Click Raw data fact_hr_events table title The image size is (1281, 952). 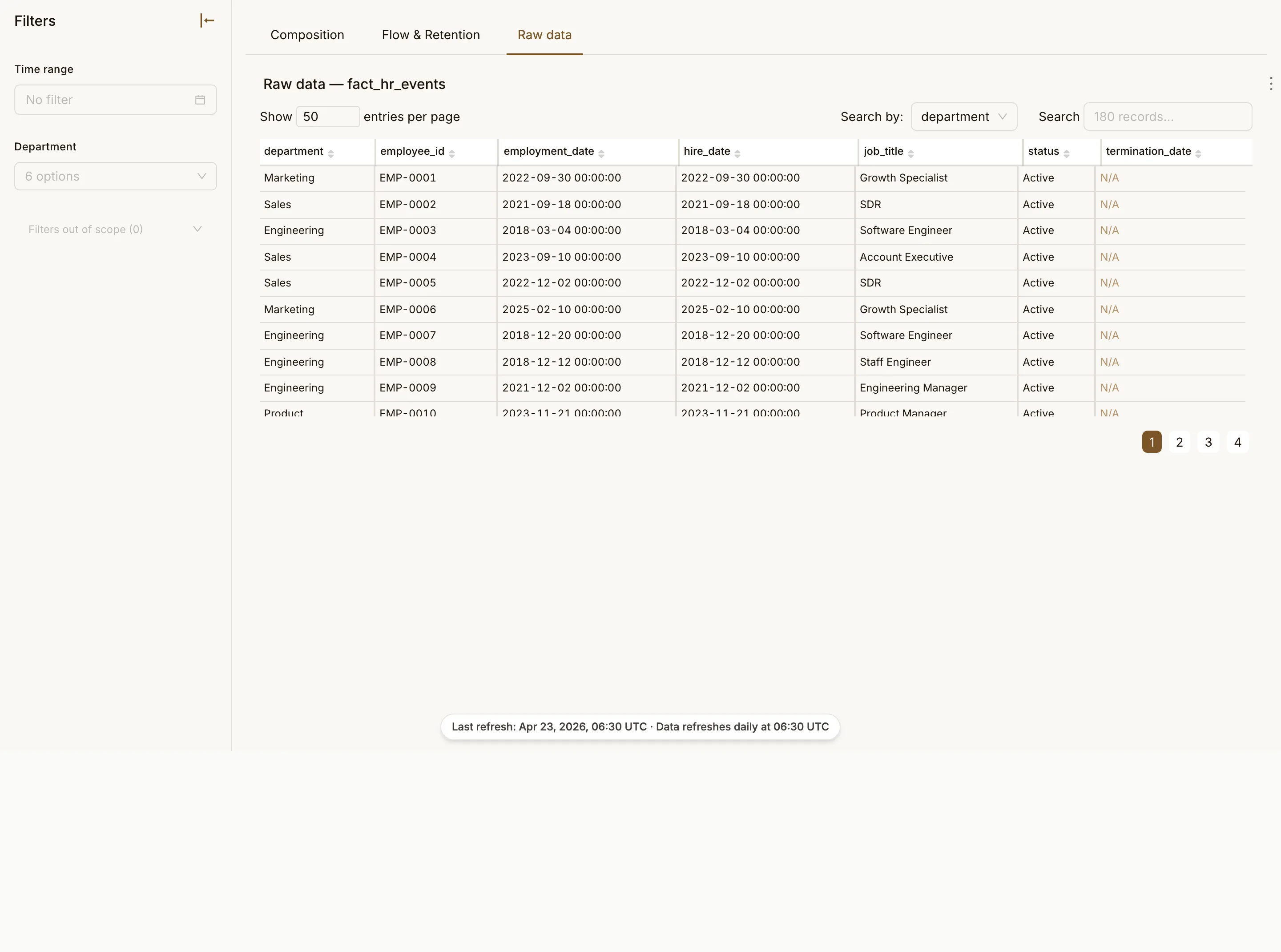[354, 84]
